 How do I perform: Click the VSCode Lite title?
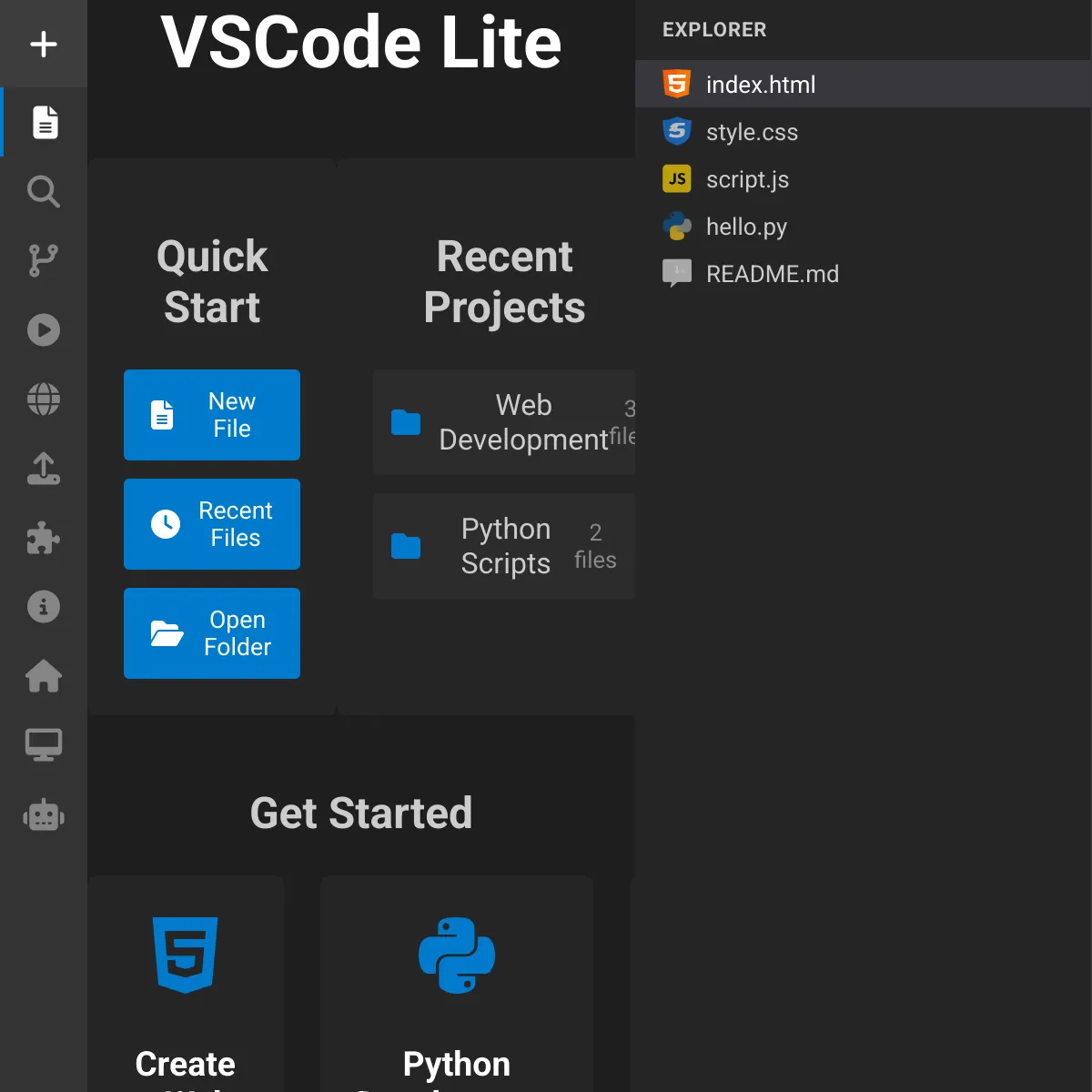click(x=361, y=42)
